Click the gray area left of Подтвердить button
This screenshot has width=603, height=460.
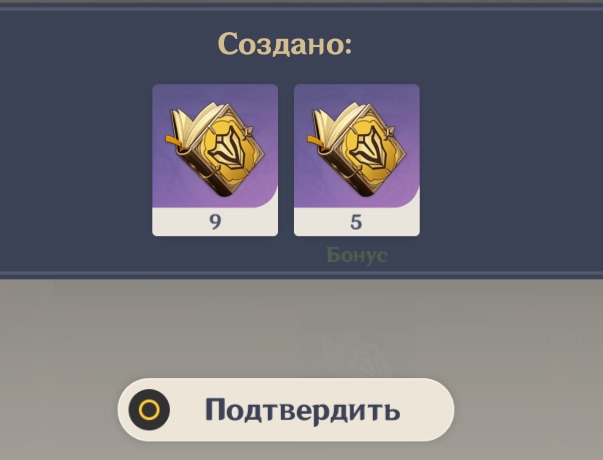click(58, 410)
